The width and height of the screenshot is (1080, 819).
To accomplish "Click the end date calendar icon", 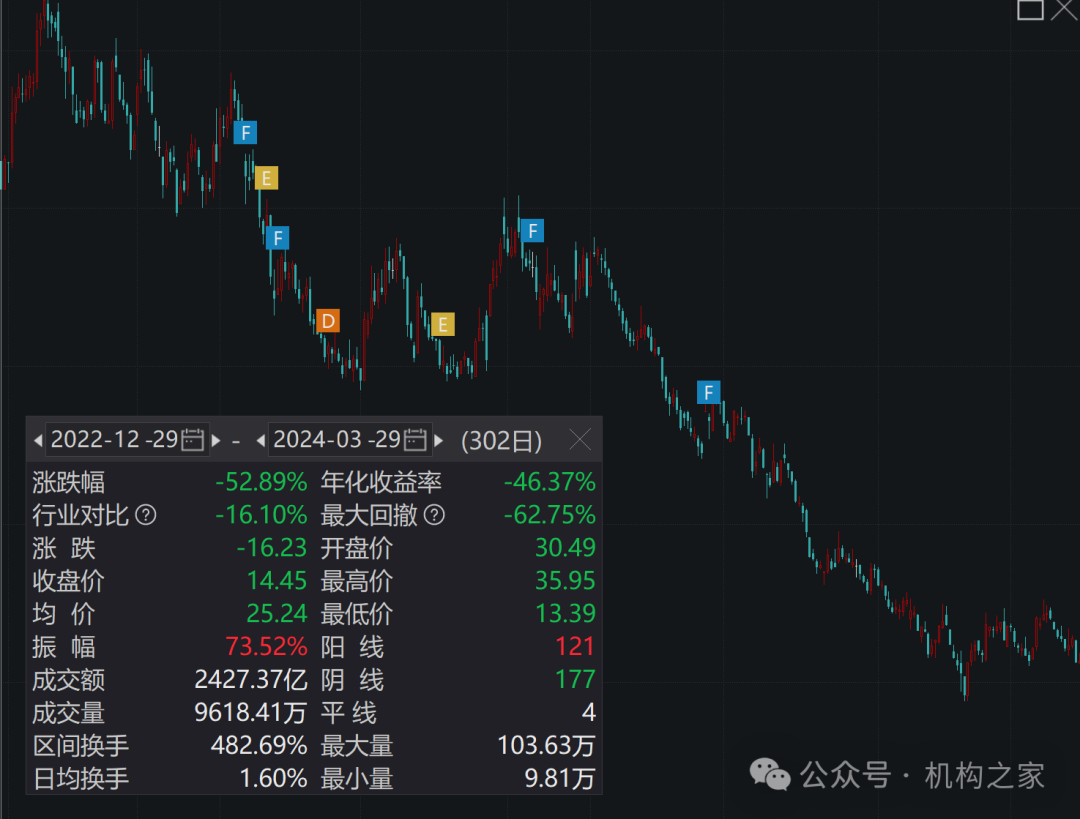I will coord(415,439).
